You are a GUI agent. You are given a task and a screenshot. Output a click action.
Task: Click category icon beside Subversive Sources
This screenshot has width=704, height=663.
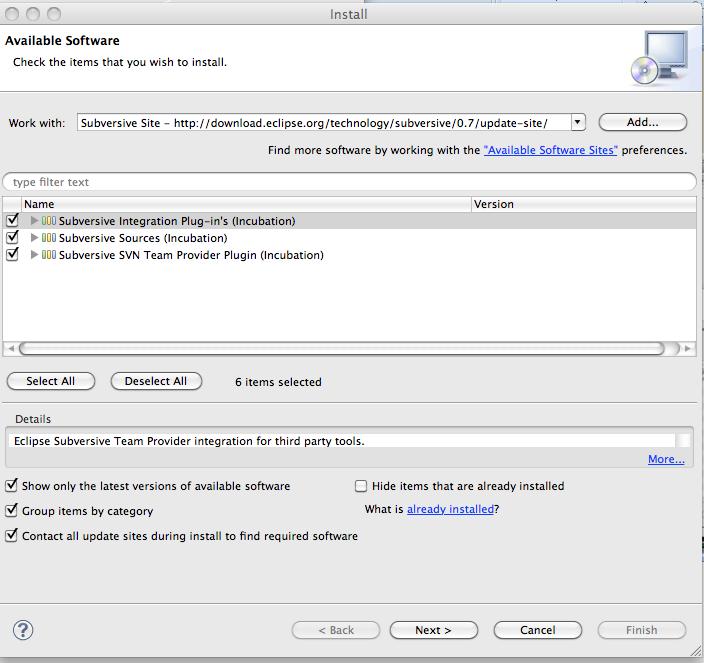[49, 237]
